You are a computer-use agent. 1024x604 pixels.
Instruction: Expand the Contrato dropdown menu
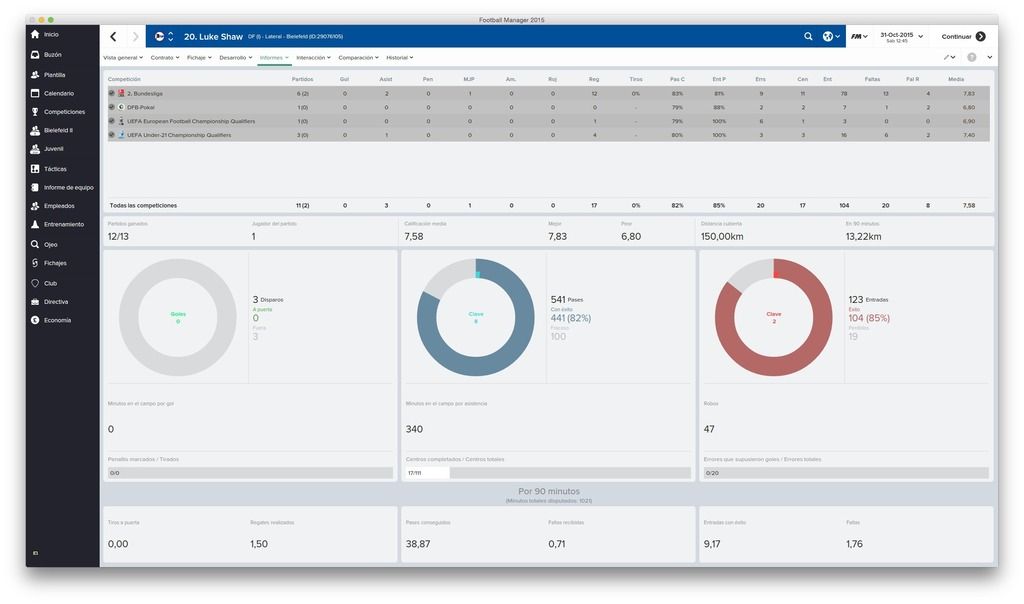point(165,57)
